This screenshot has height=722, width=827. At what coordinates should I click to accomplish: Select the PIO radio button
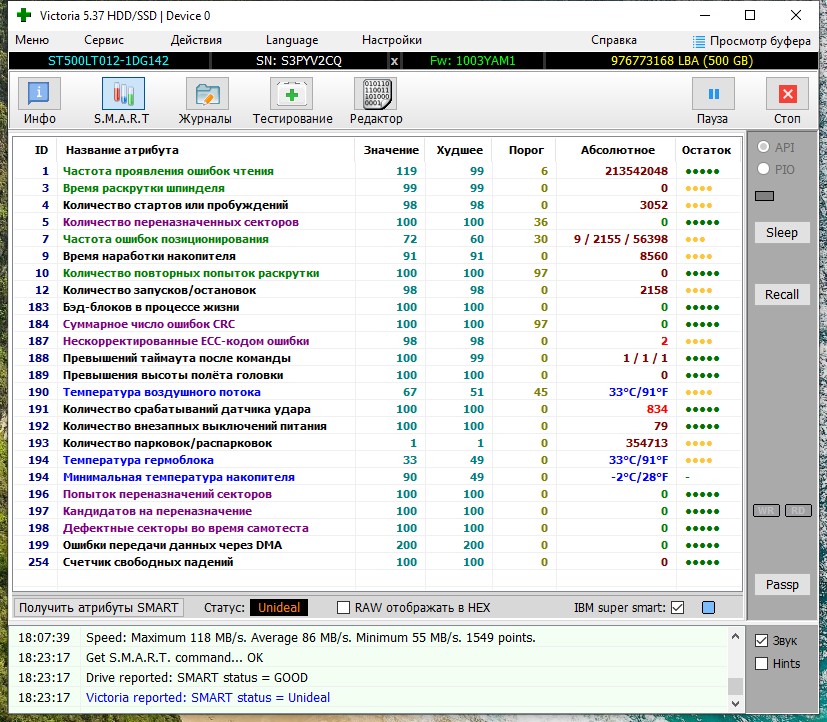763,169
